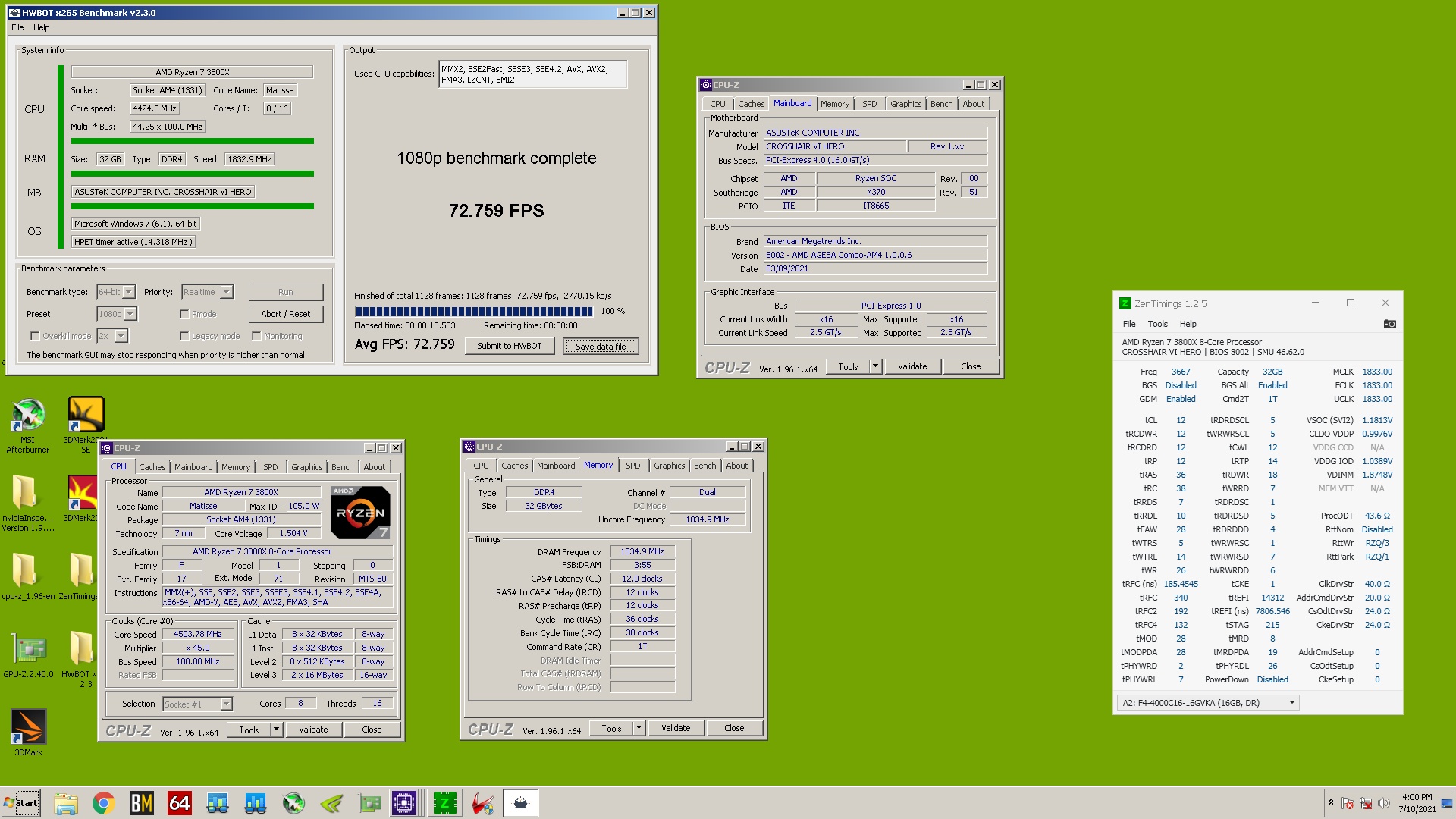The width and height of the screenshot is (1456, 819).
Task: Open Windows Explorer from the taskbar
Action: pyautogui.click(x=66, y=803)
